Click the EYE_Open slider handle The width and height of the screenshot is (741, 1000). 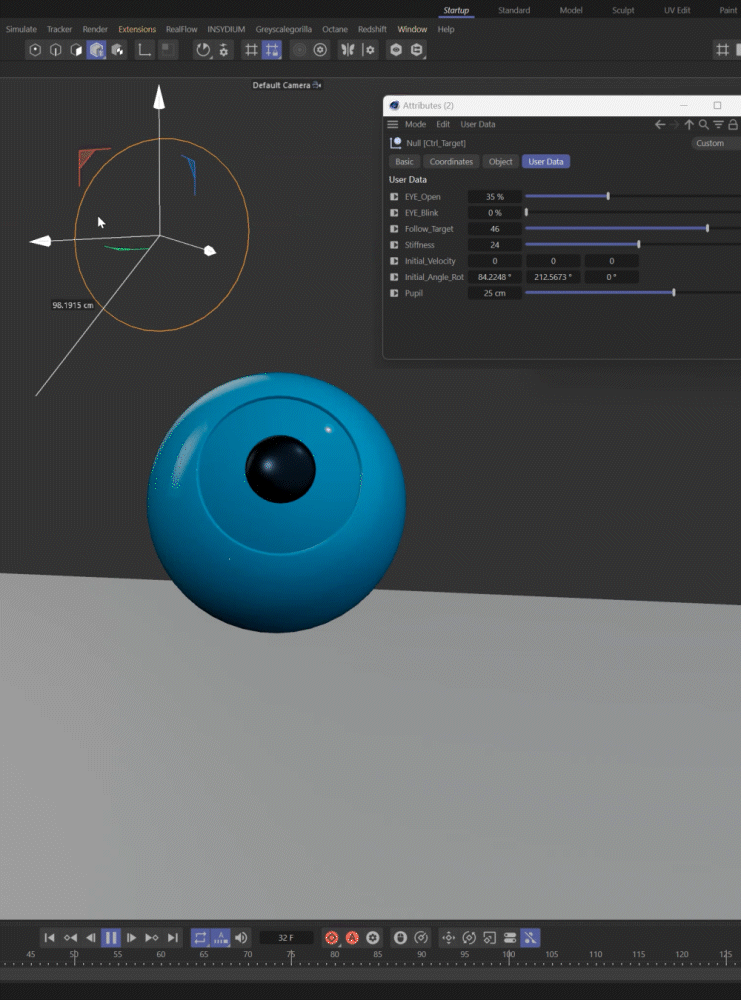click(x=608, y=196)
